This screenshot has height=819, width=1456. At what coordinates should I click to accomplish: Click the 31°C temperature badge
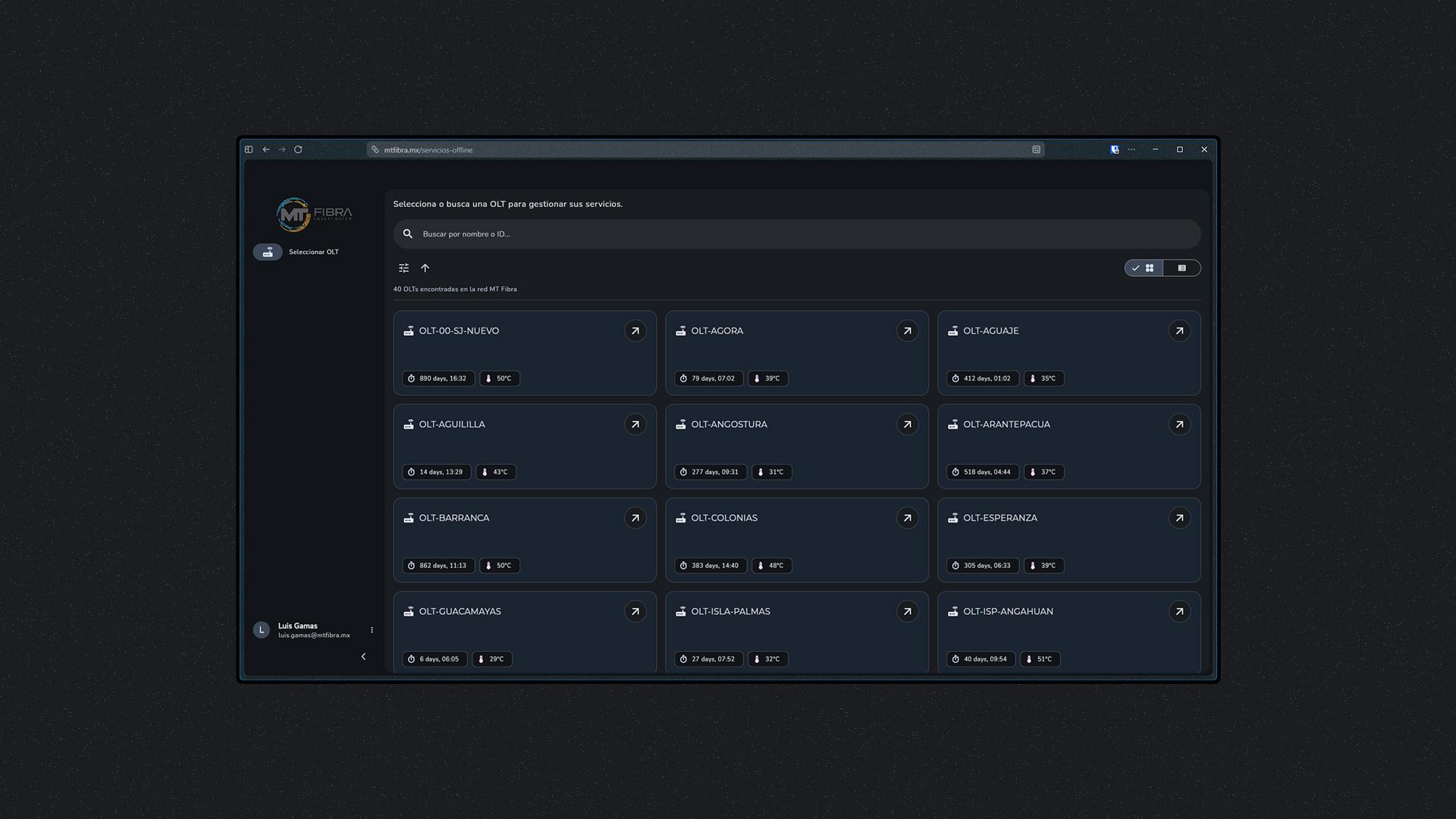pyautogui.click(x=772, y=472)
